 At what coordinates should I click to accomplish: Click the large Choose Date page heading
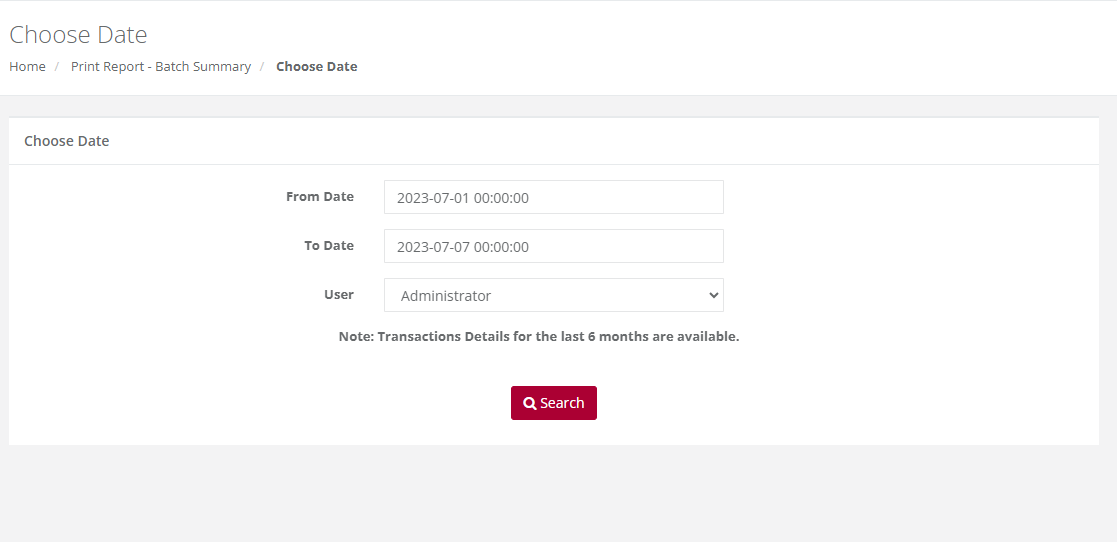[78, 34]
